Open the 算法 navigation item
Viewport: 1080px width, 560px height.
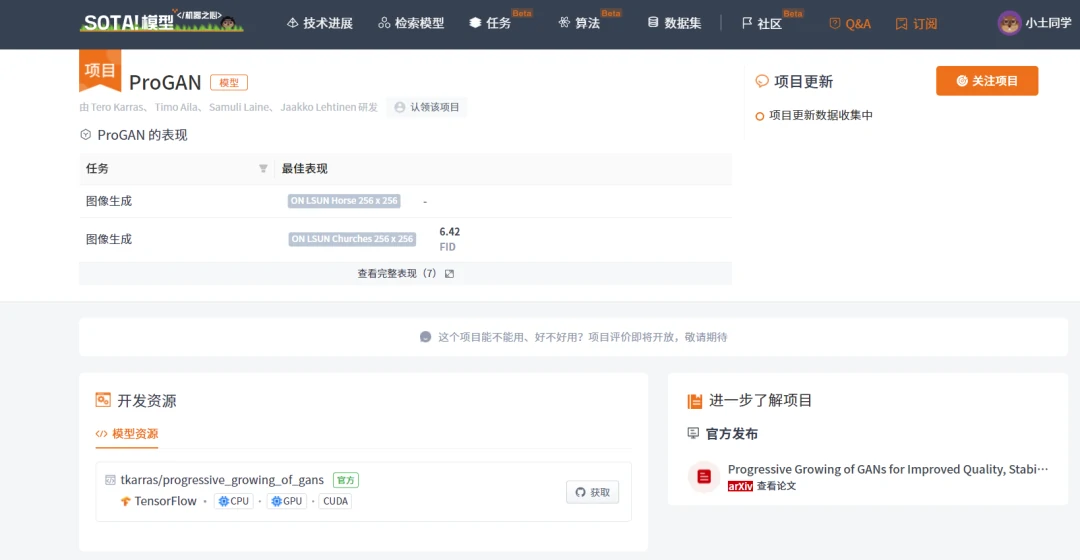(x=579, y=23)
